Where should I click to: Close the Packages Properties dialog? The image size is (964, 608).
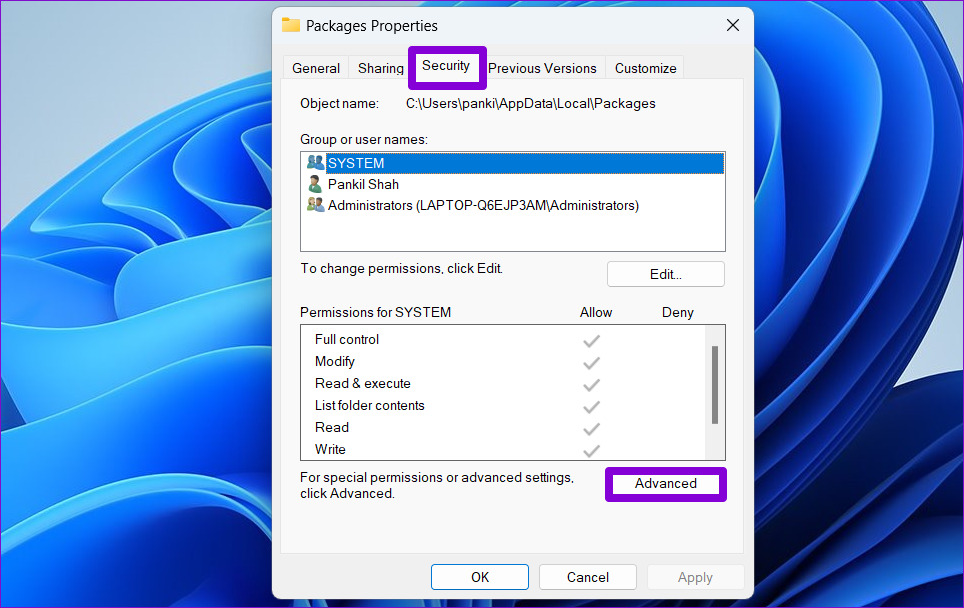pyautogui.click(x=733, y=25)
